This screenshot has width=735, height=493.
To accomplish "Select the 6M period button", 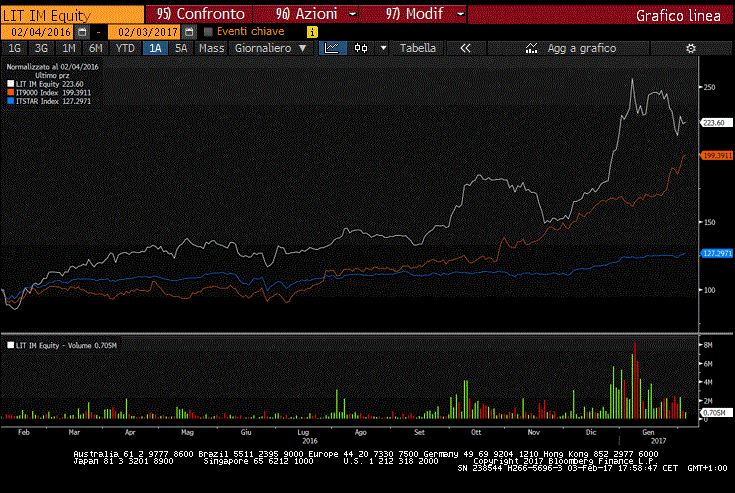I will [95, 48].
